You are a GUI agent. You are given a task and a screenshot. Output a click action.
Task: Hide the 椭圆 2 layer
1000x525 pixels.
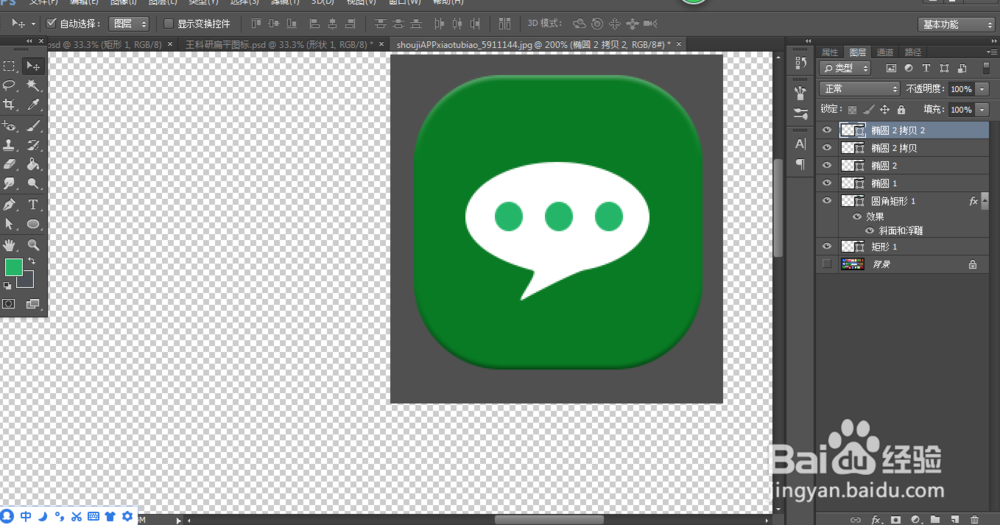(827, 166)
